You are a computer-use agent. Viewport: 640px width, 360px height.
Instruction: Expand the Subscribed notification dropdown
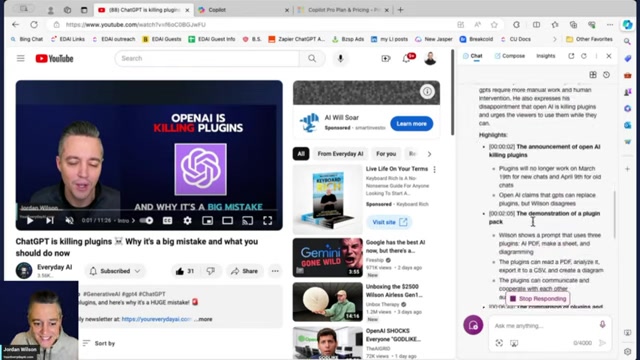tap(115, 271)
